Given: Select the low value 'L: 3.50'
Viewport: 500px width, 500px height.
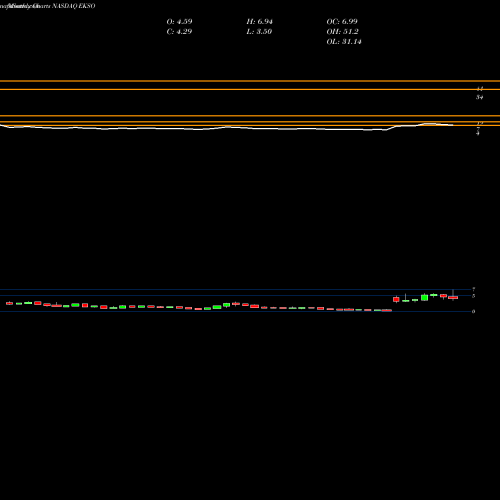Looking at the screenshot, I should (259, 32).
